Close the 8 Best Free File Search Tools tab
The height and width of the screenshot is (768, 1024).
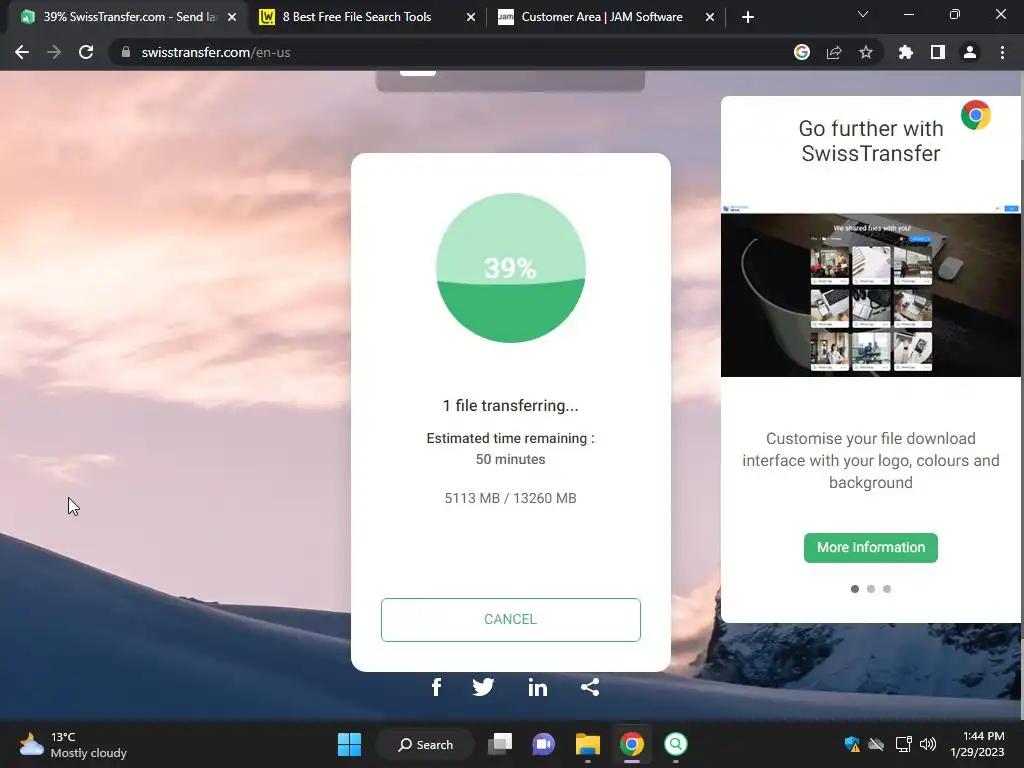[x=471, y=17]
